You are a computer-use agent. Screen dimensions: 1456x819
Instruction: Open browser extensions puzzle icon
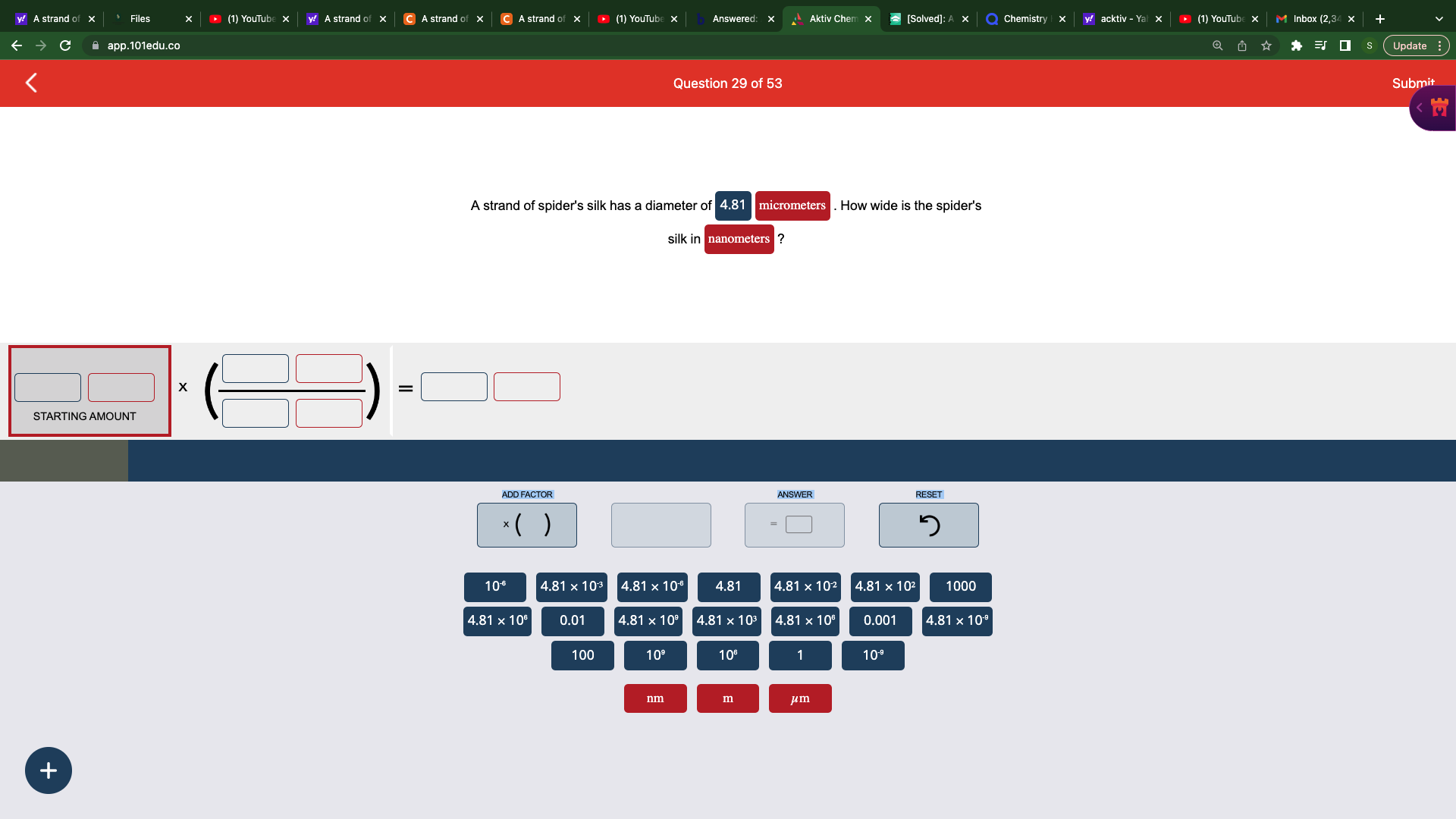click(x=1296, y=45)
